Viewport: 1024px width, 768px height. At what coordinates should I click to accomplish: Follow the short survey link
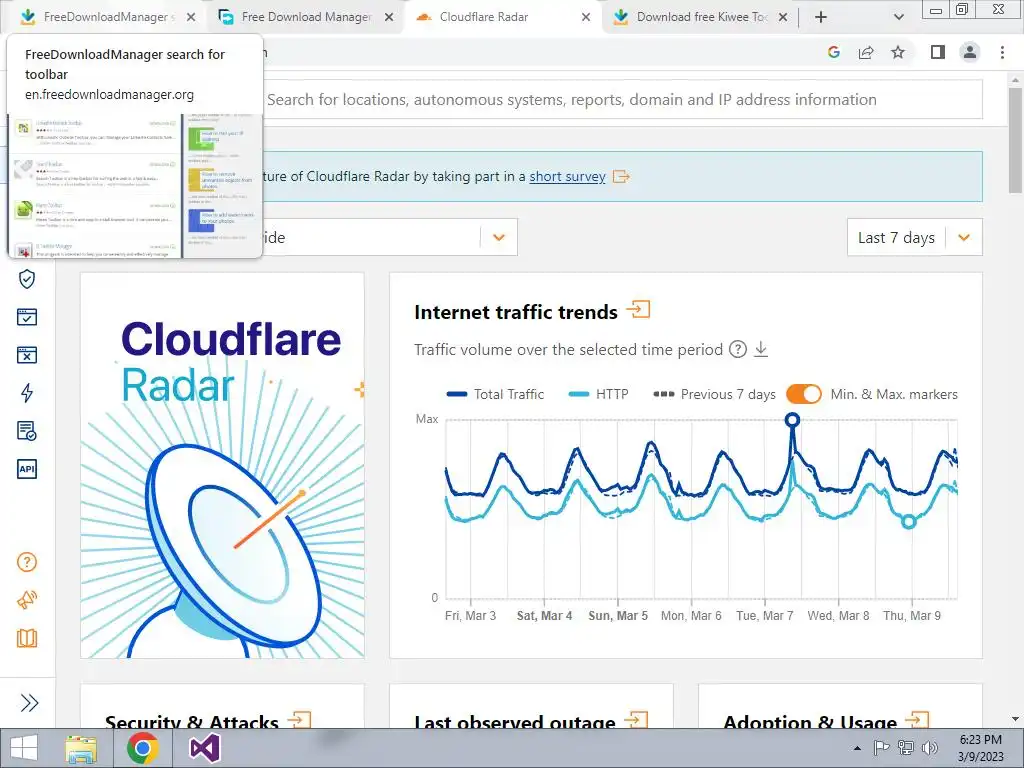pyautogui.click(x=568, y=176)
